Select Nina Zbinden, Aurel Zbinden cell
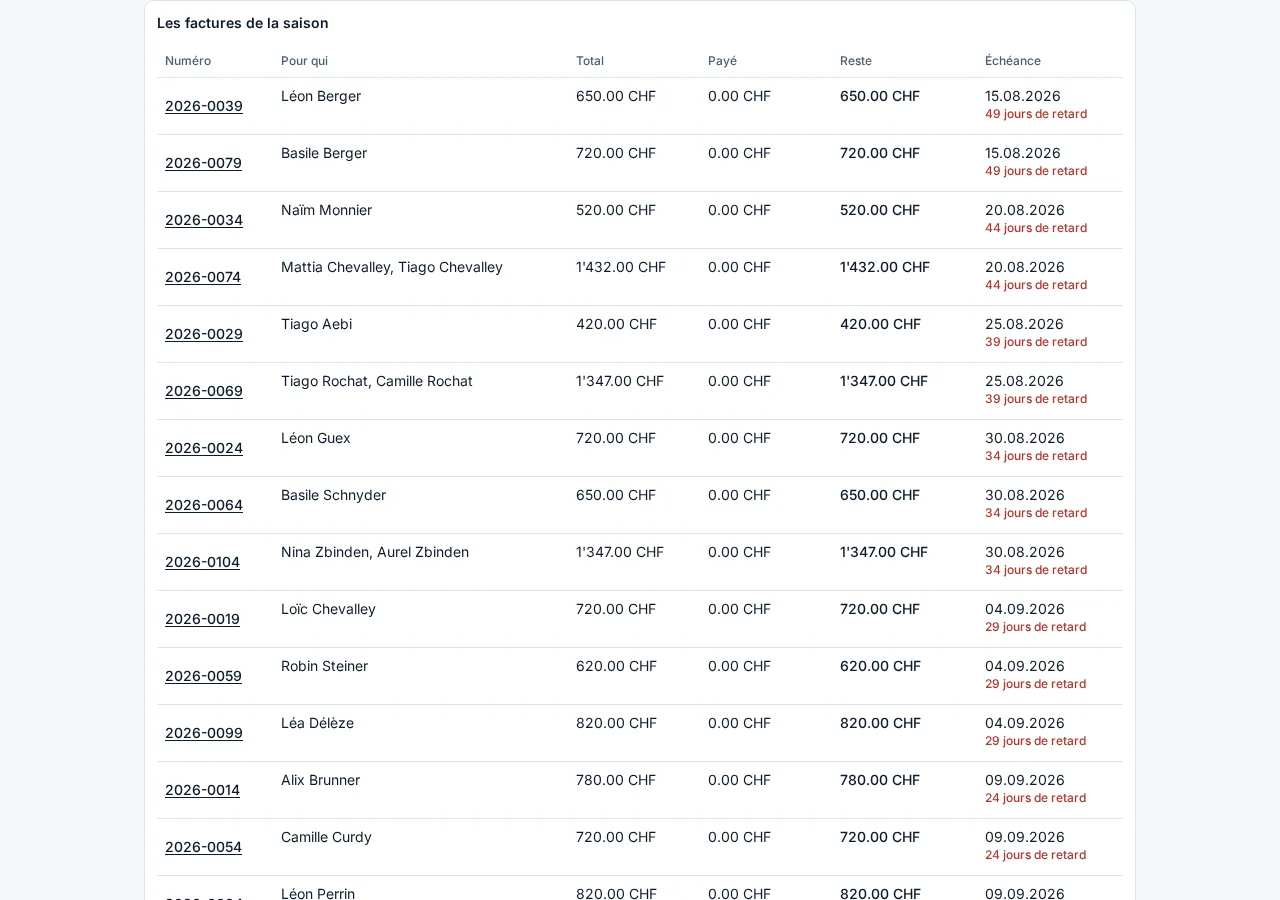Screen dimensions: 1280x900 (375, 552)
